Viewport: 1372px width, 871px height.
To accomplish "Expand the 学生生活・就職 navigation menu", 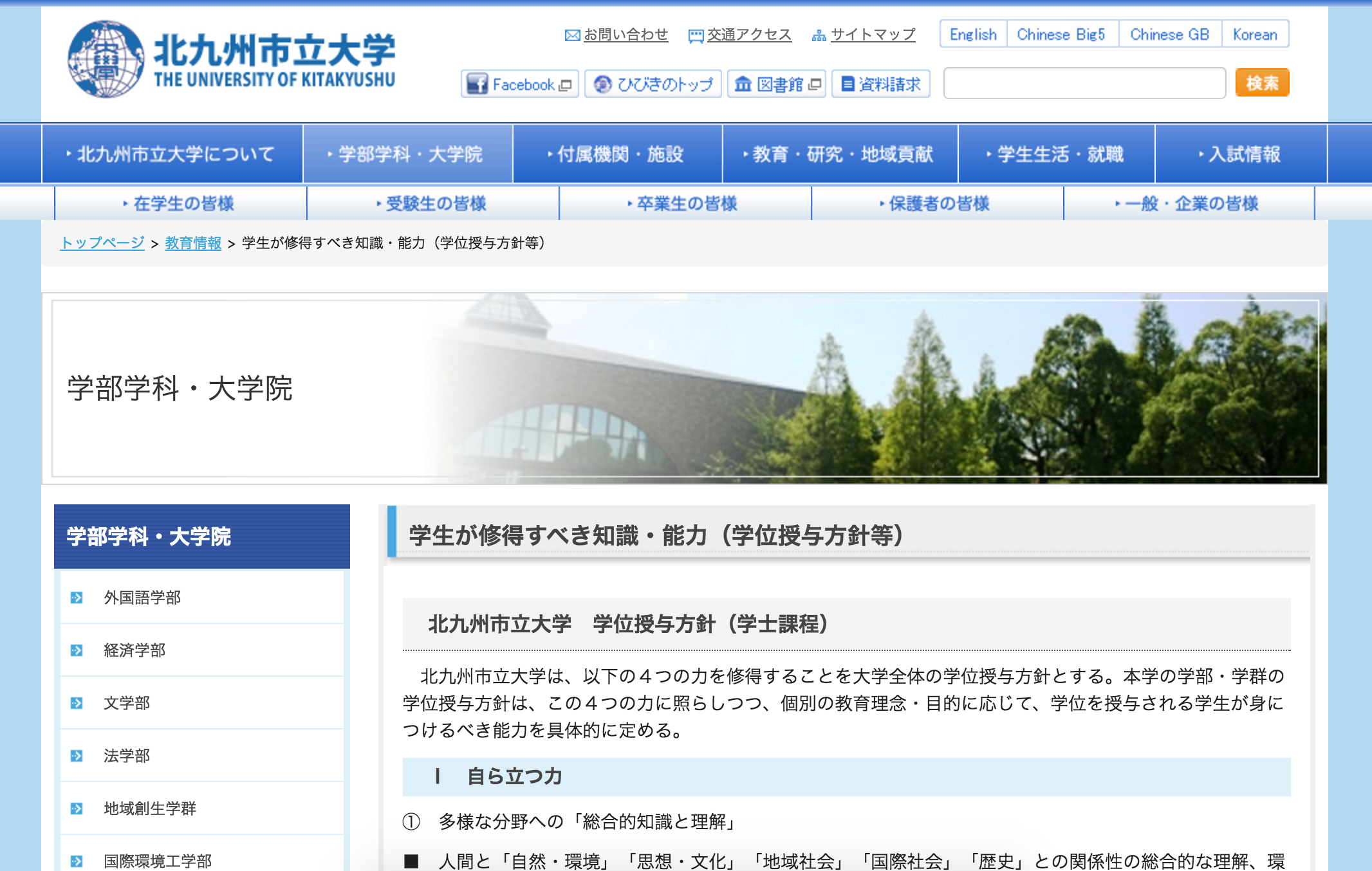I will [x=1056, y=154].
